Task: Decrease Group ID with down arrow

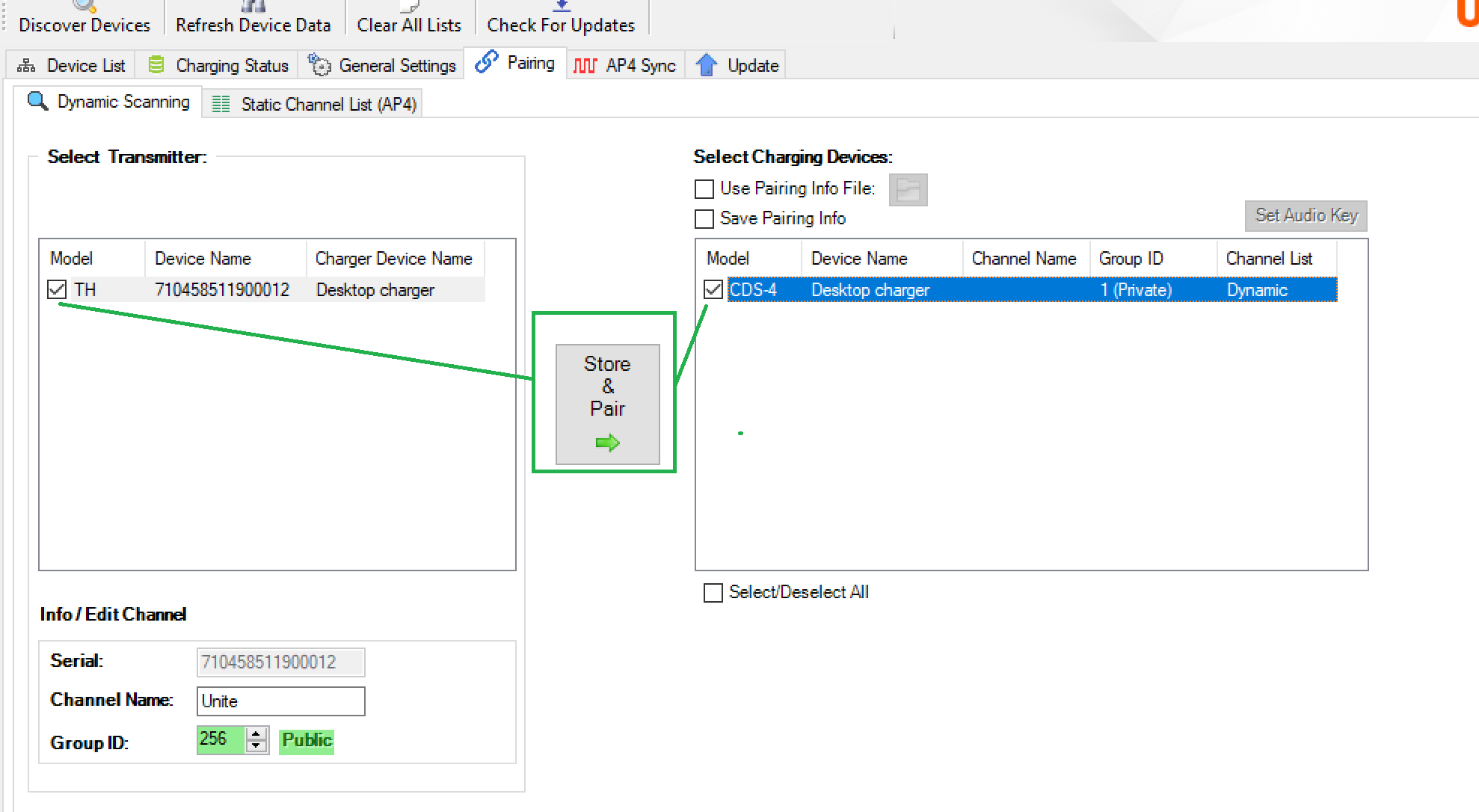Action: (256, 745)
